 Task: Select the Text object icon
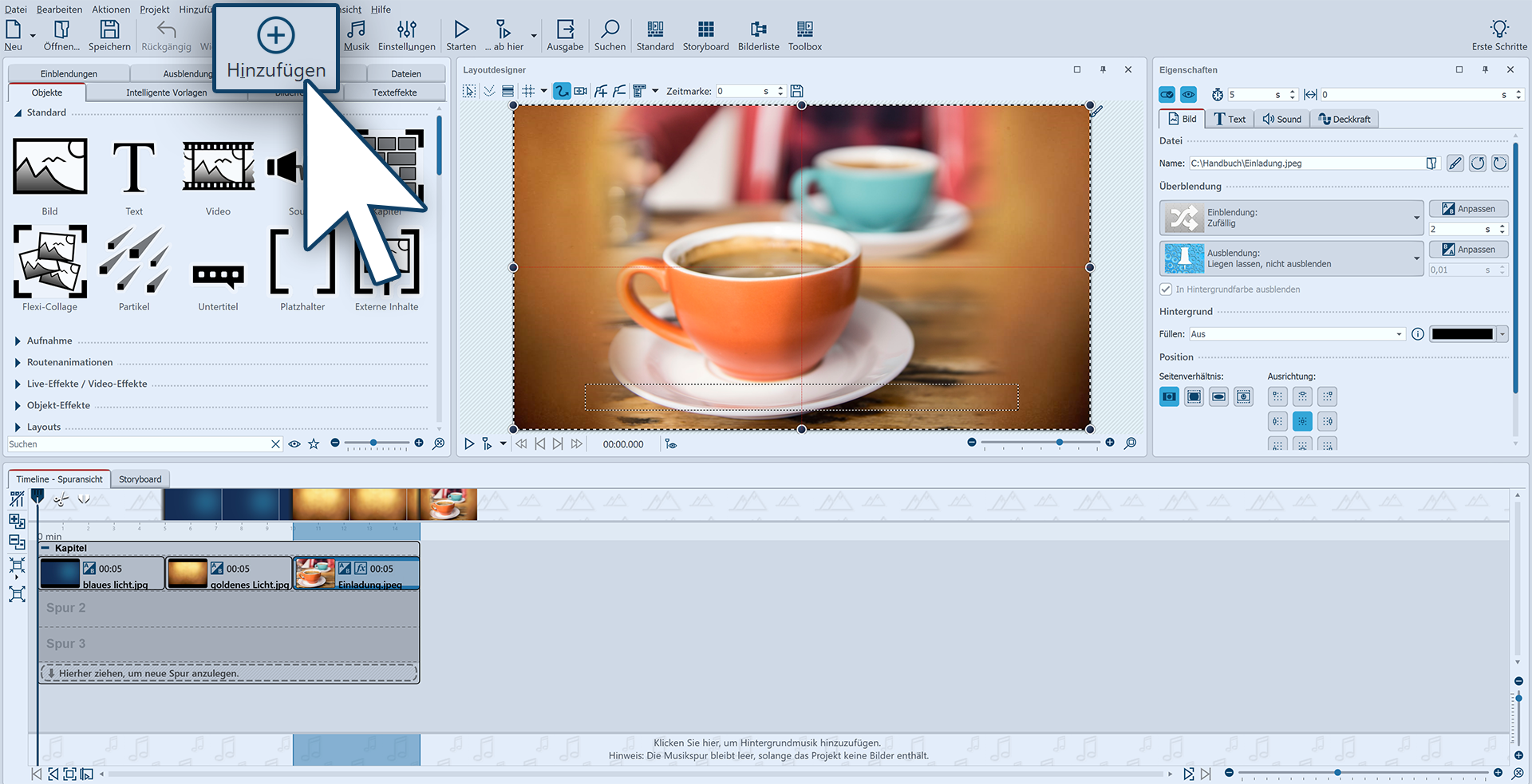point(134,168)
